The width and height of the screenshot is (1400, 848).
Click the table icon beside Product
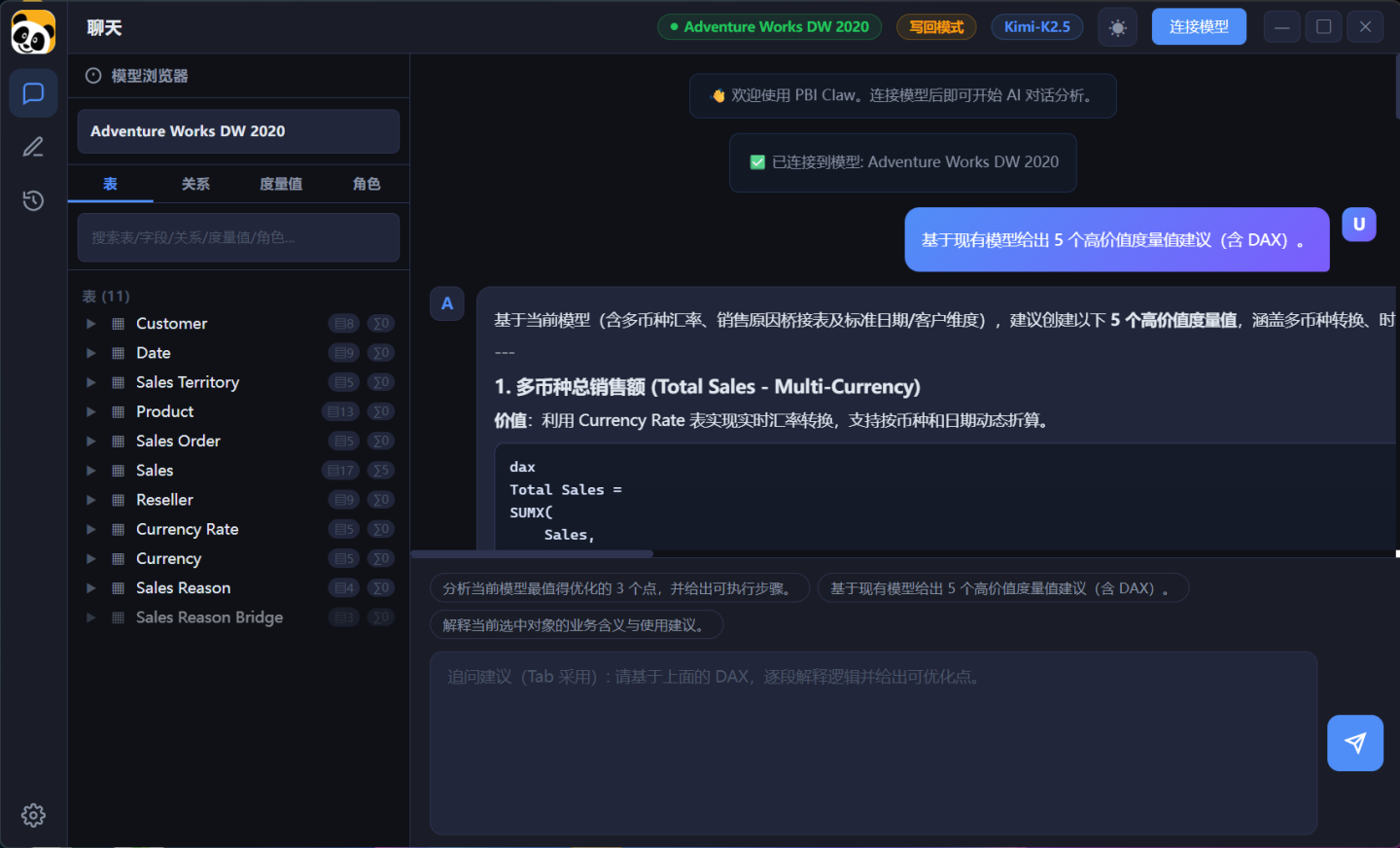(x=118, y=412)
